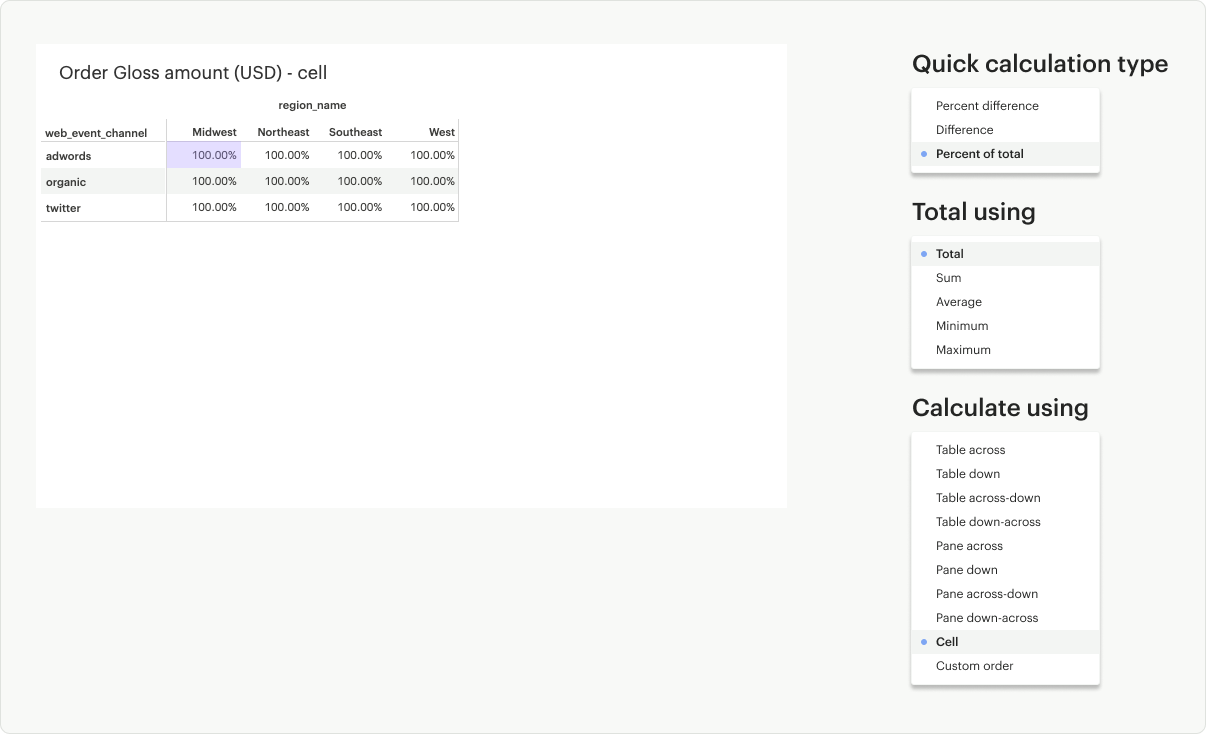Click highlighted adwords Midwest cell
Screen dimensions: 1206x734
point(204,155)
